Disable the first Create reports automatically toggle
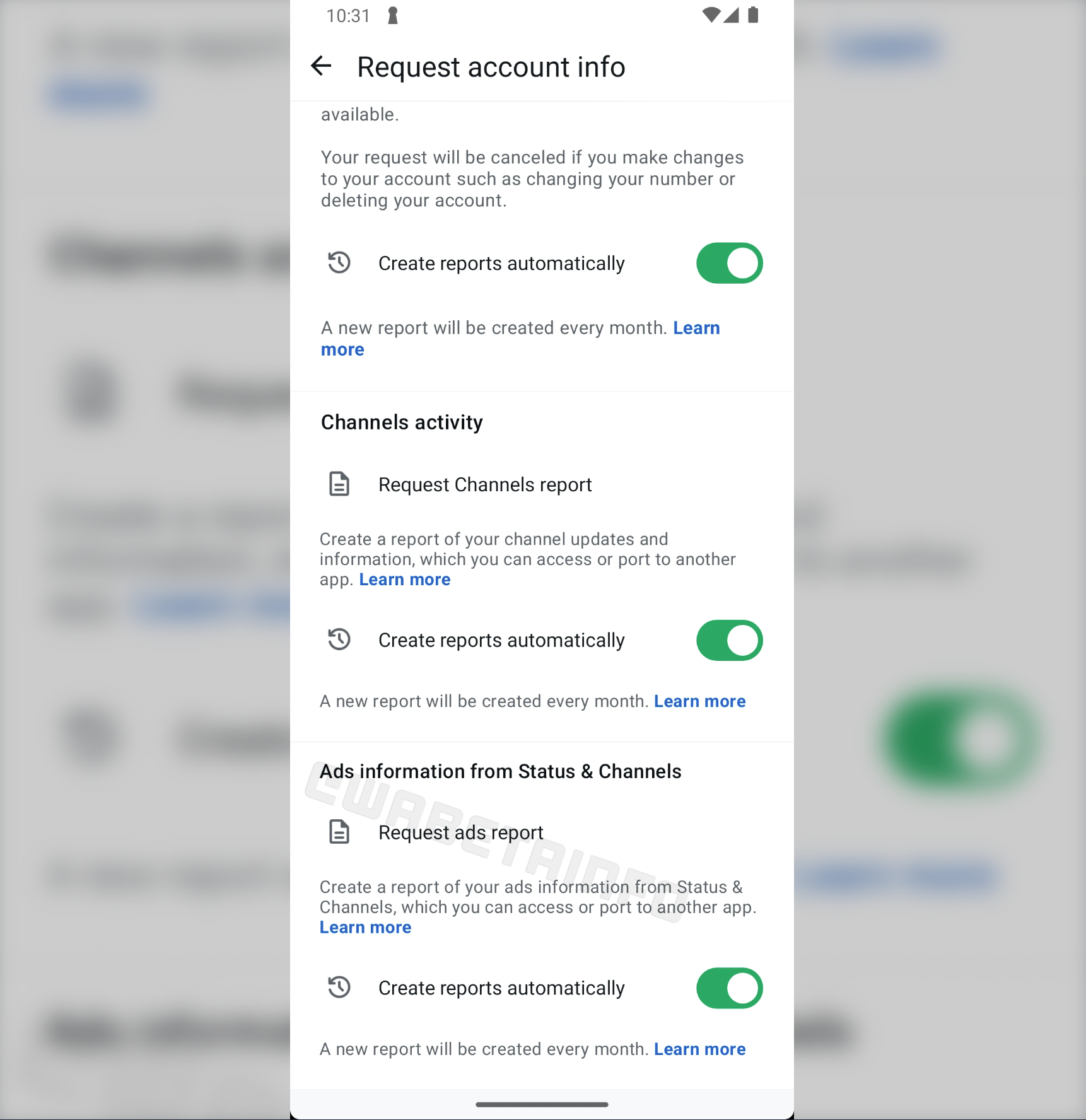This screenshot has height=1120, width=1086. tap(730, 263)
